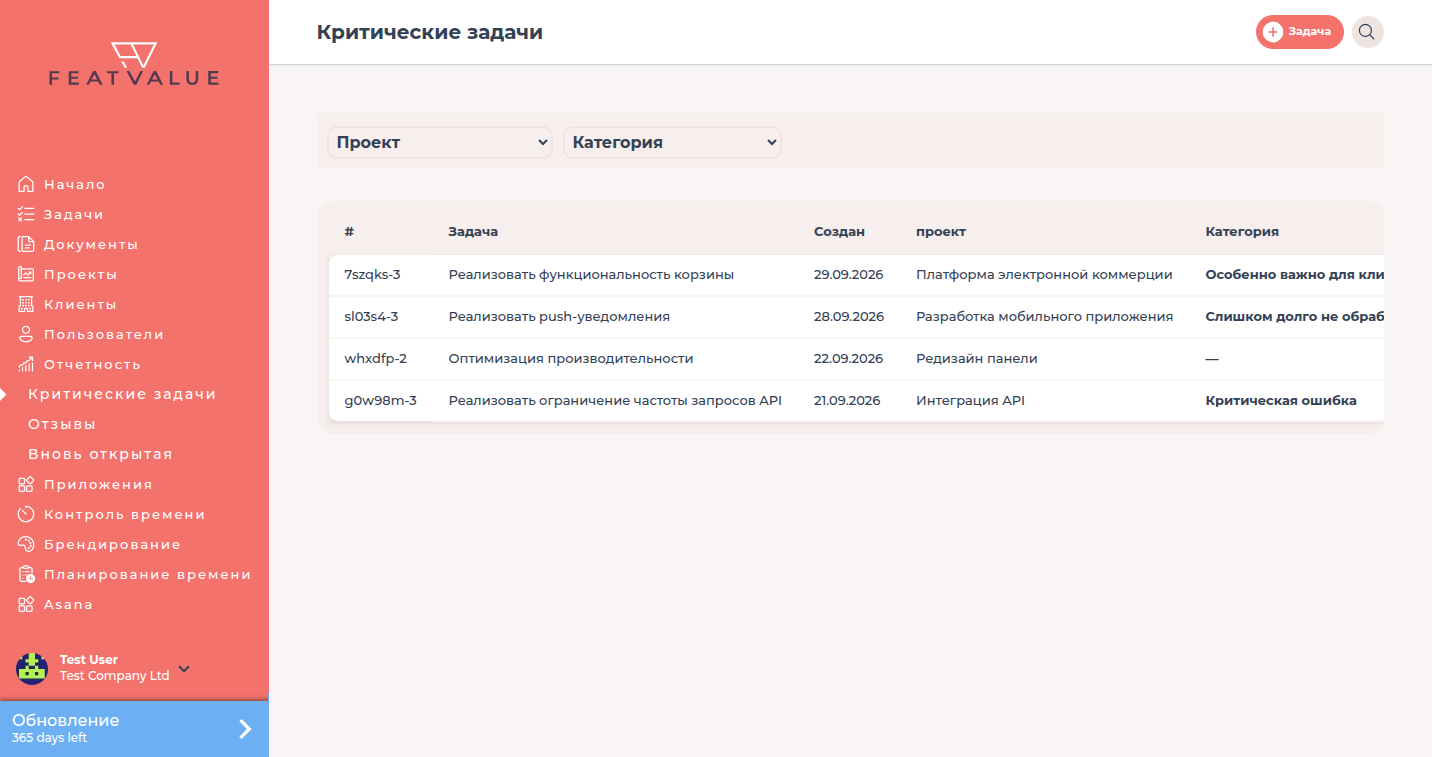
Task: Click the stopwatch icon beside Контроль времени
Action: 26,514
